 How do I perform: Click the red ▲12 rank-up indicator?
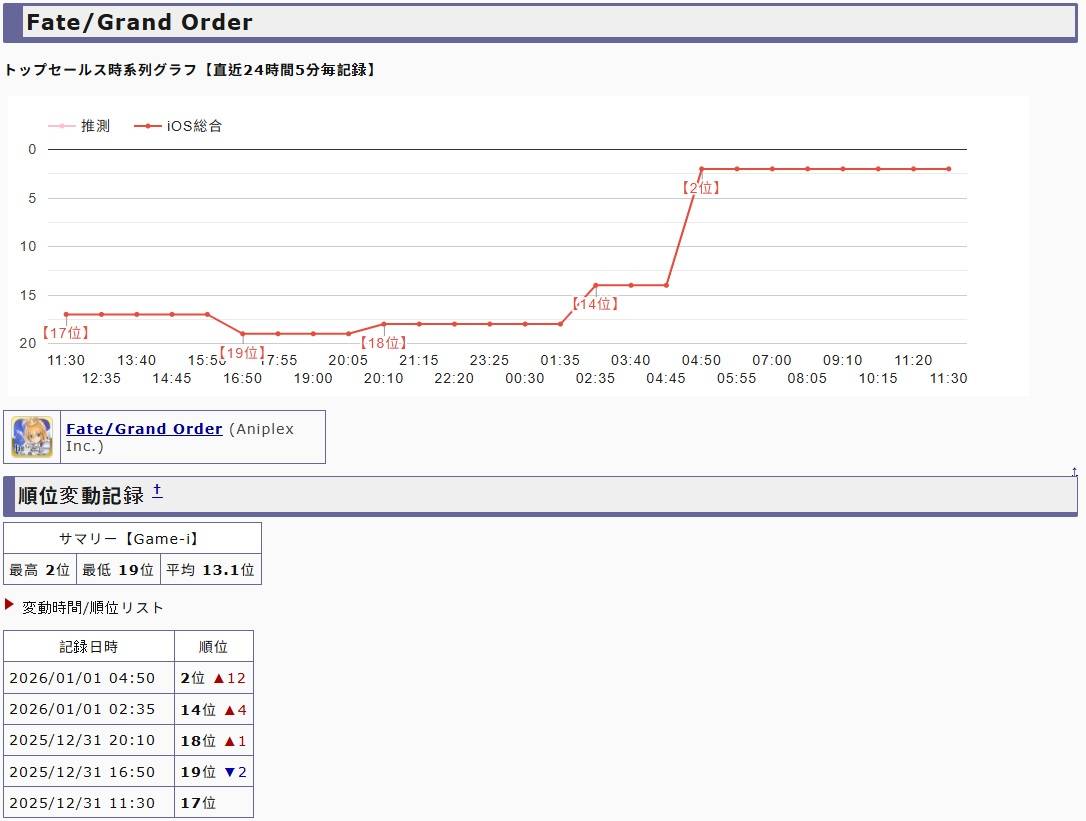(229, 678)
